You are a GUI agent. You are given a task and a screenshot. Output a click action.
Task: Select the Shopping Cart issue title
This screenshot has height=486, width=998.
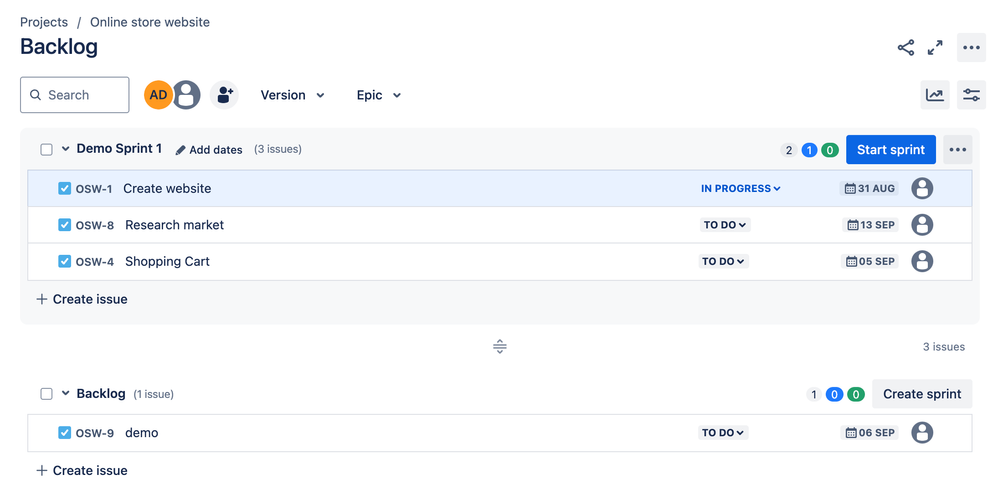click(x=167, y=261)
